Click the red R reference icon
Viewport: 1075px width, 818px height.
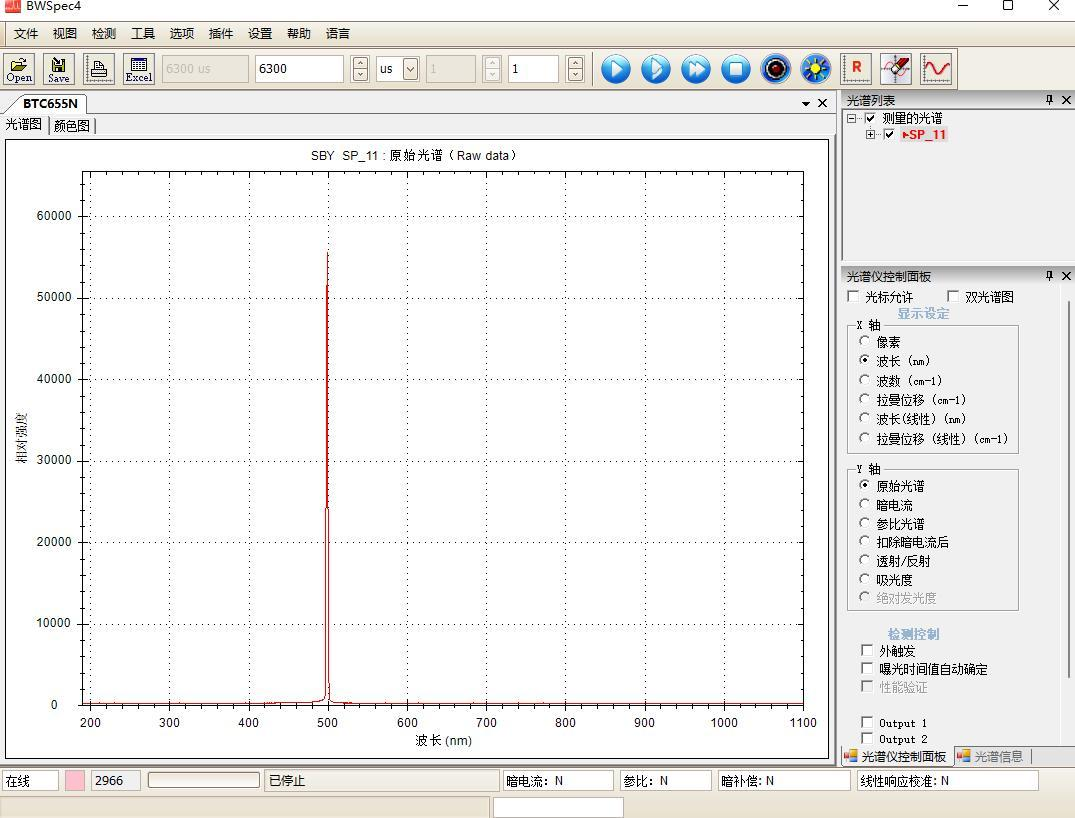tap(856, 69)
